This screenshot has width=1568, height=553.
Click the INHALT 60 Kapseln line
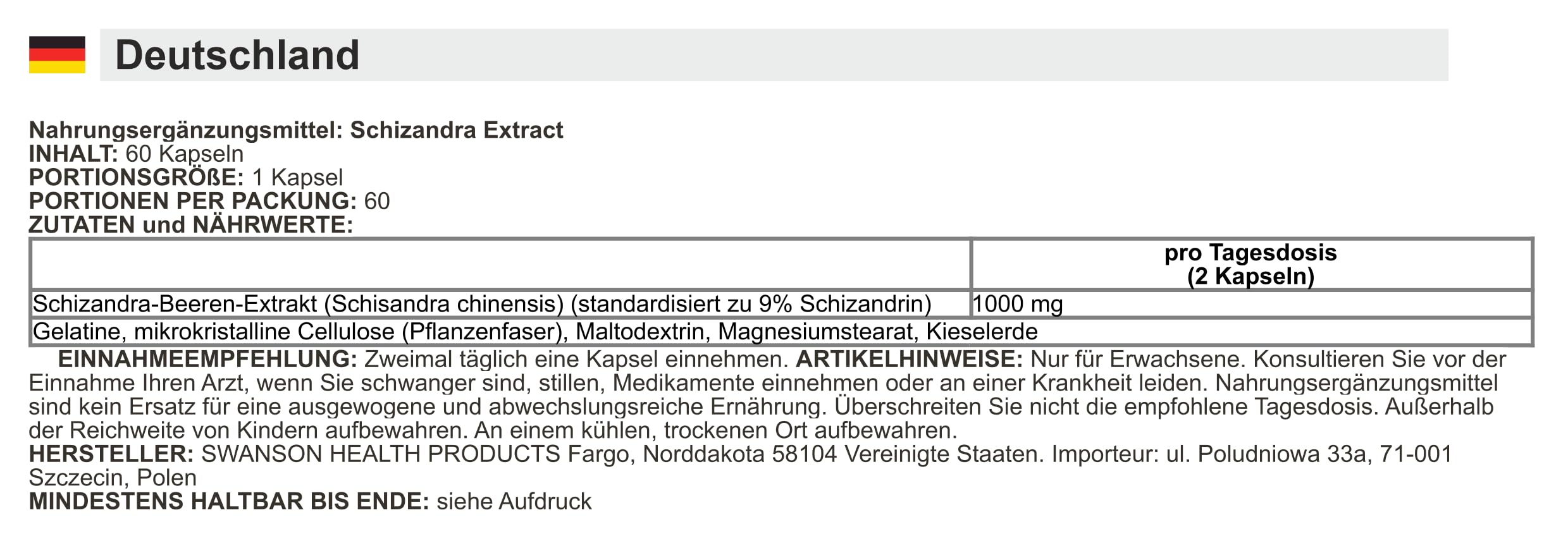(136, 154)
